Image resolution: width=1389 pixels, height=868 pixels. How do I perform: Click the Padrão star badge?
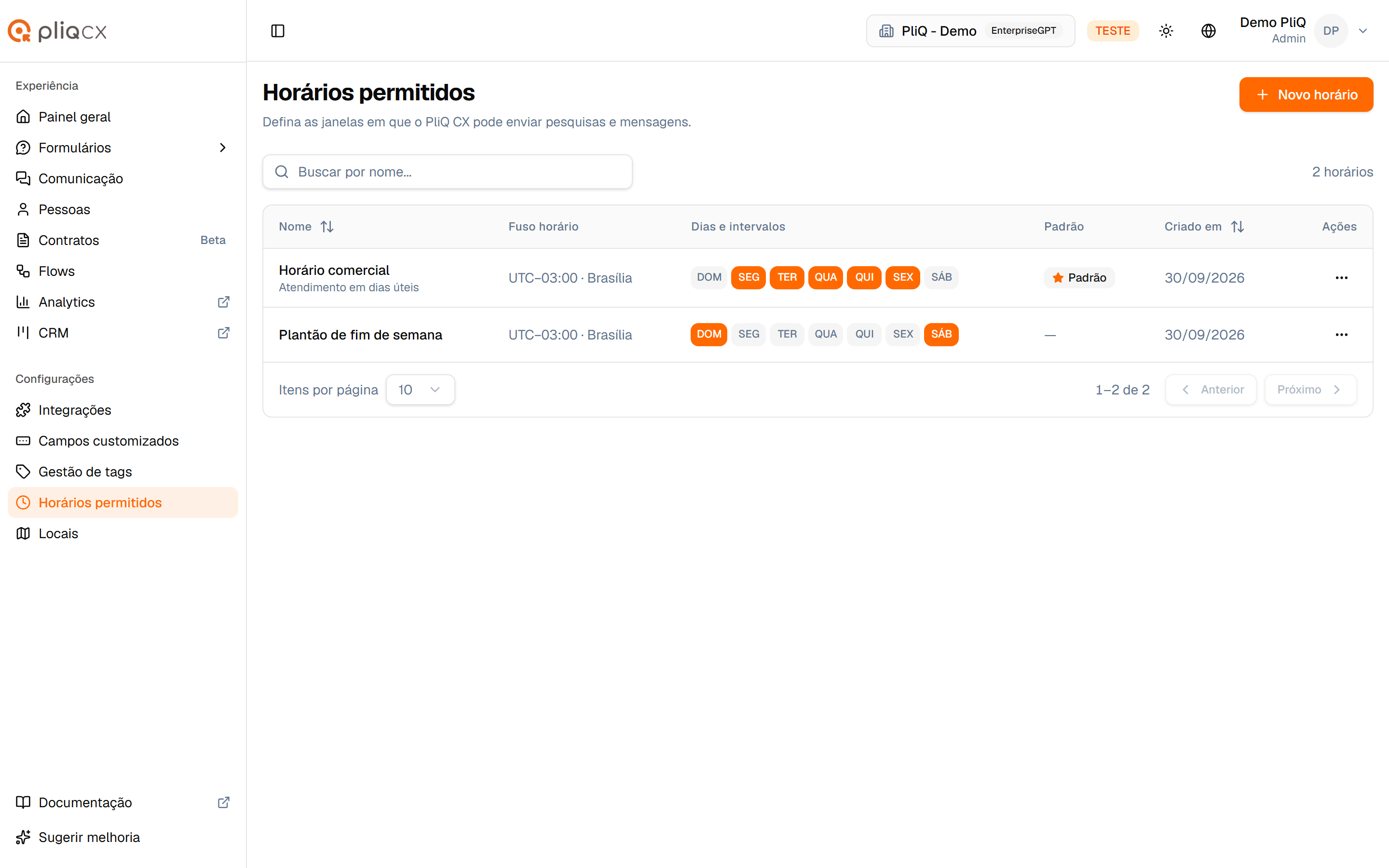click(x=1079, y=278)
